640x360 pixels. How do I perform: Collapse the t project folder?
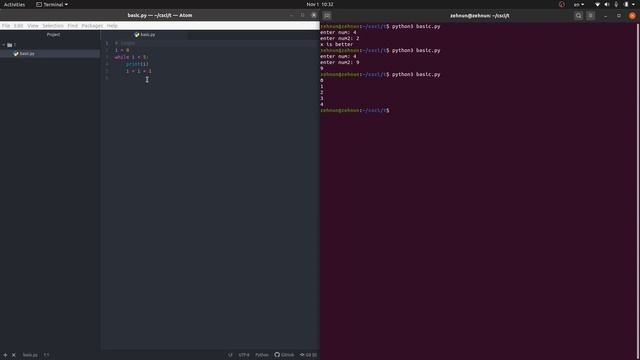pos(4,45)
